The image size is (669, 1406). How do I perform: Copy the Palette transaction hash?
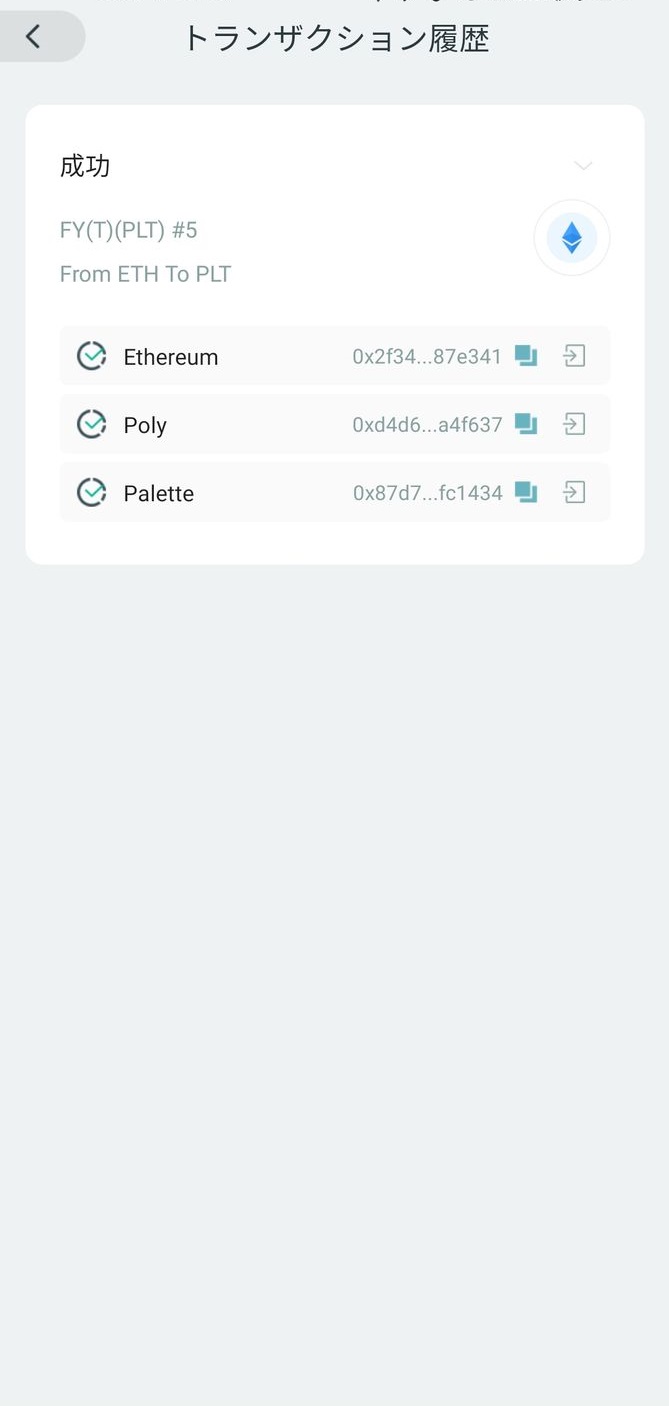tap(525, 492)
